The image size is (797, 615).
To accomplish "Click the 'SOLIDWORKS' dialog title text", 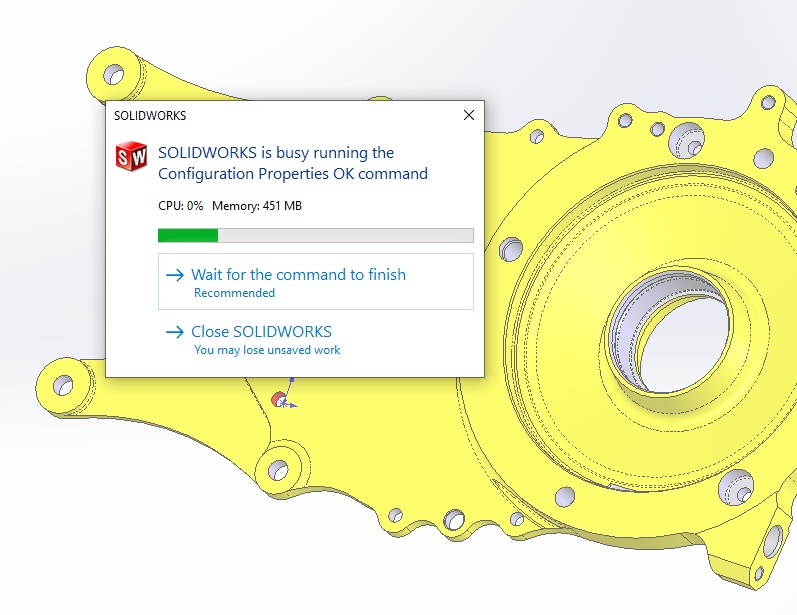I will click(x=150, y=116).
